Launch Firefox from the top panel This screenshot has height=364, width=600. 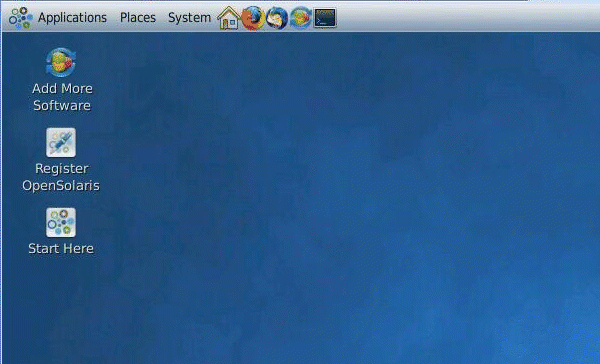[x=253, y=18]
